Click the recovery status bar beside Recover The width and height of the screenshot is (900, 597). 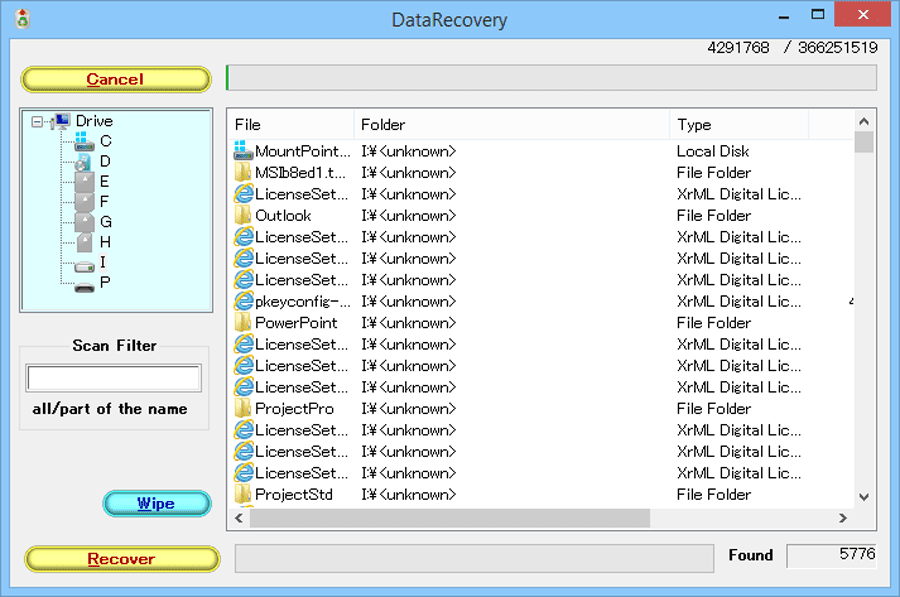click(x=474, y=558)
